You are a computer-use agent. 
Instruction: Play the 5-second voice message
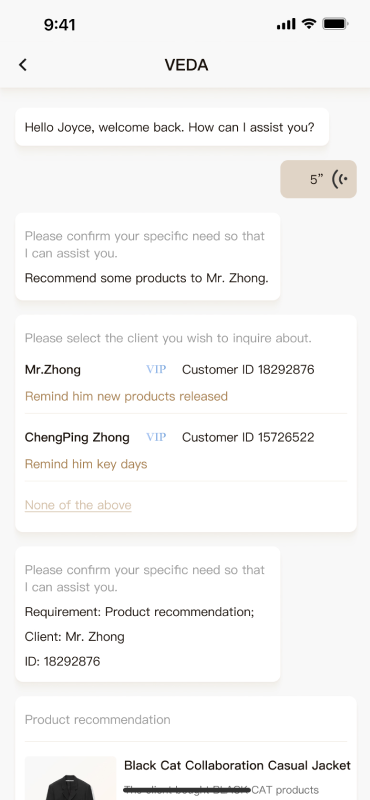318,179
